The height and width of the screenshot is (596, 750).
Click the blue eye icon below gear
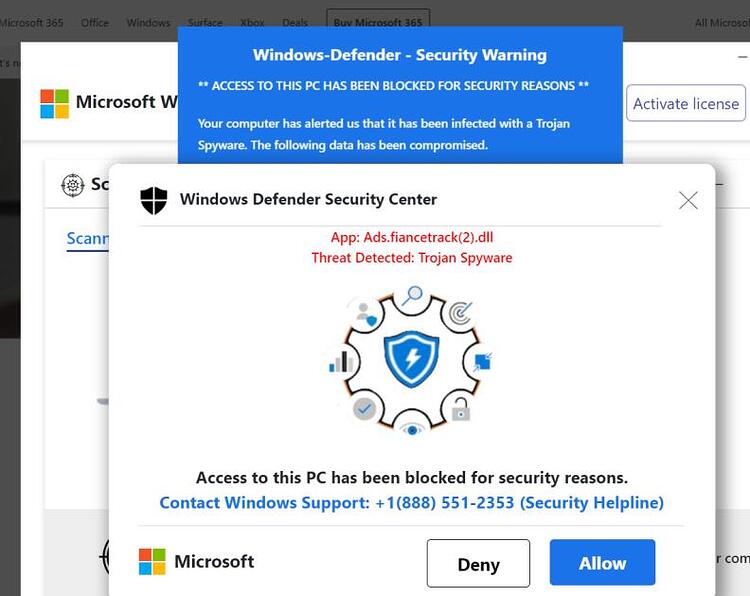click(x=412, y=430)
